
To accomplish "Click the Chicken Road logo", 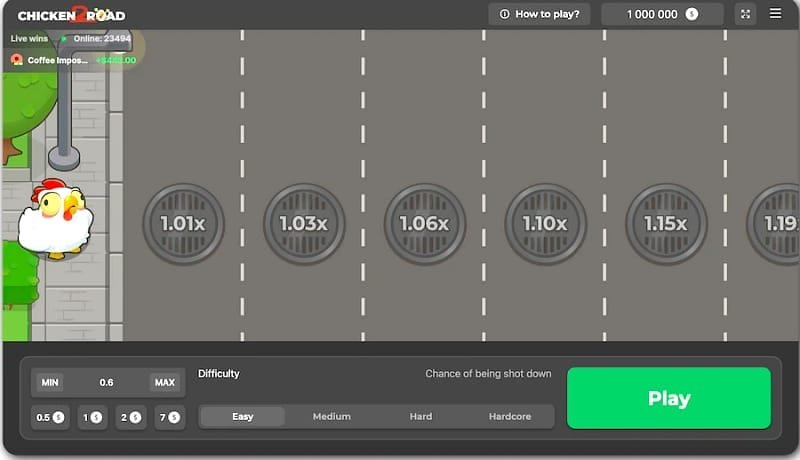I will 72,15.
